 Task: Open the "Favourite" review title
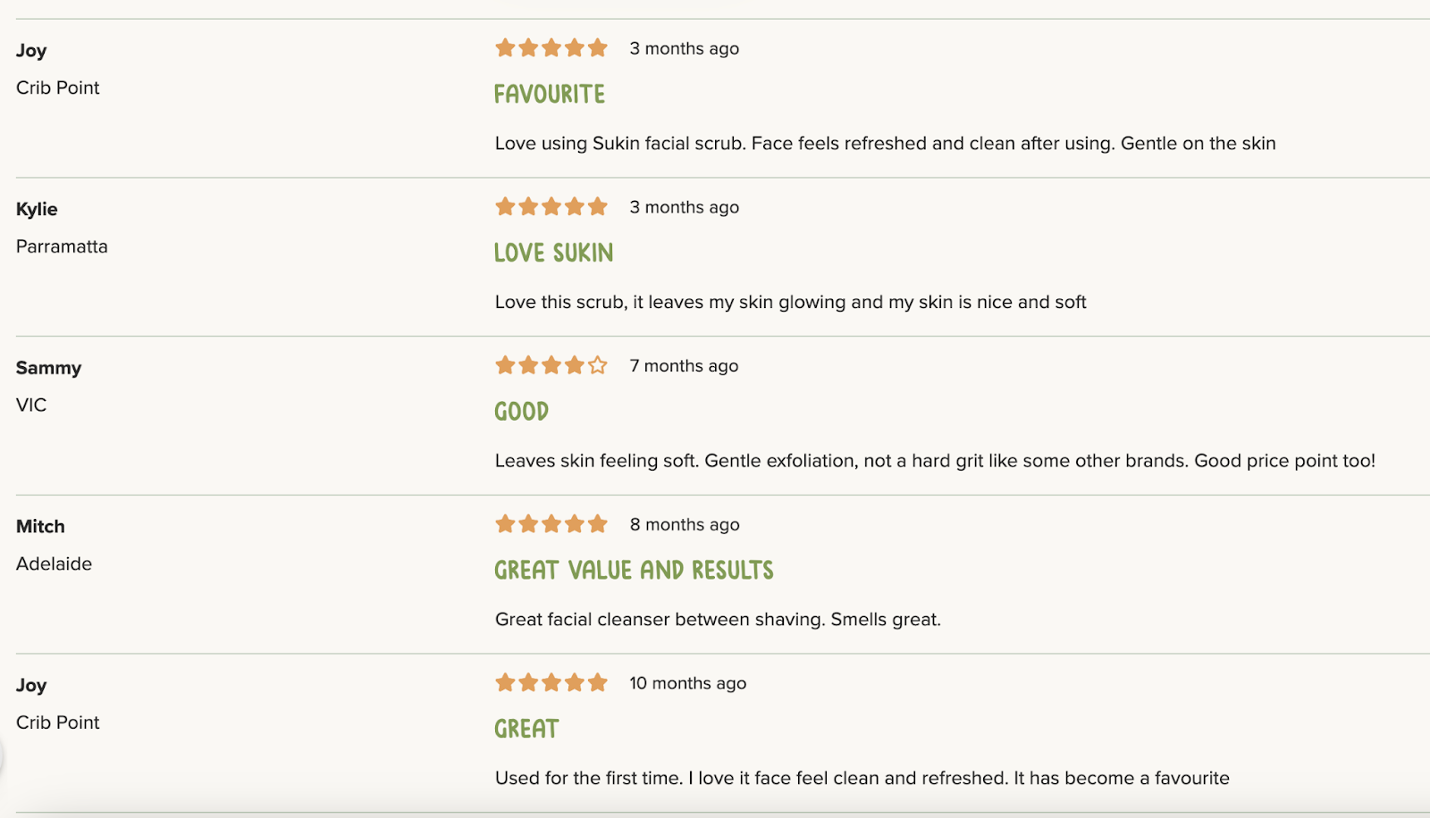tap(549, 94)
